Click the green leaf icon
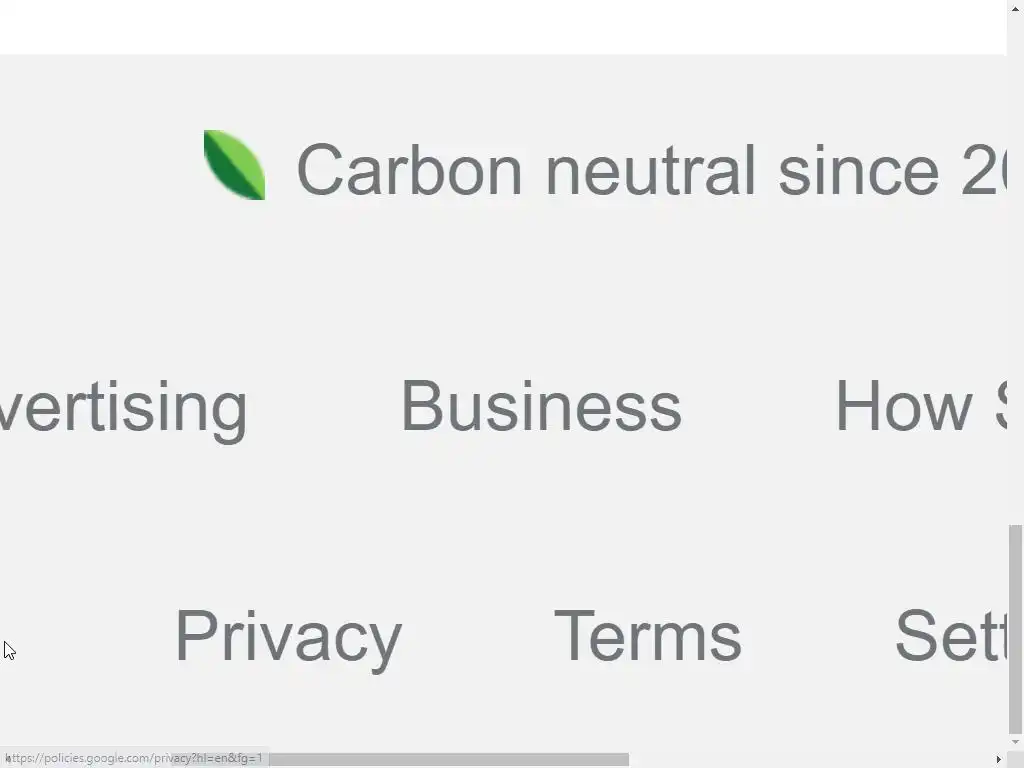1024x768 pixels. coord(234,165)
